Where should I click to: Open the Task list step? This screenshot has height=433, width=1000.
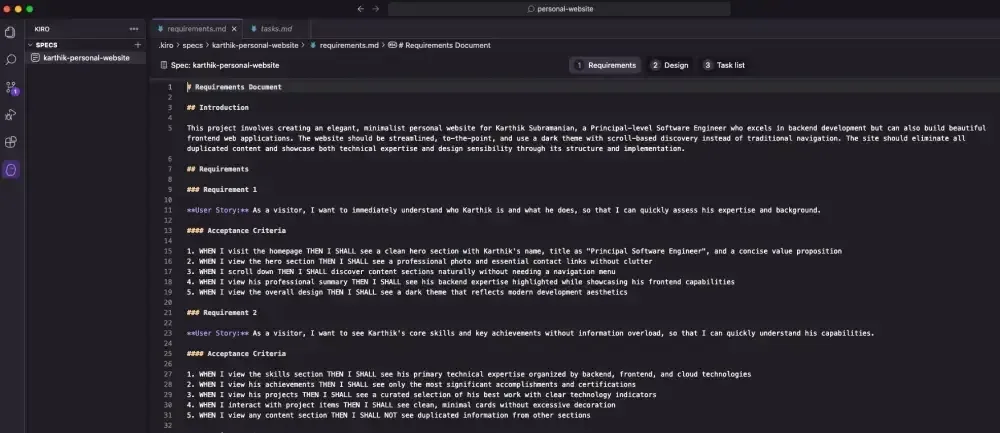(x=724, y=65)
